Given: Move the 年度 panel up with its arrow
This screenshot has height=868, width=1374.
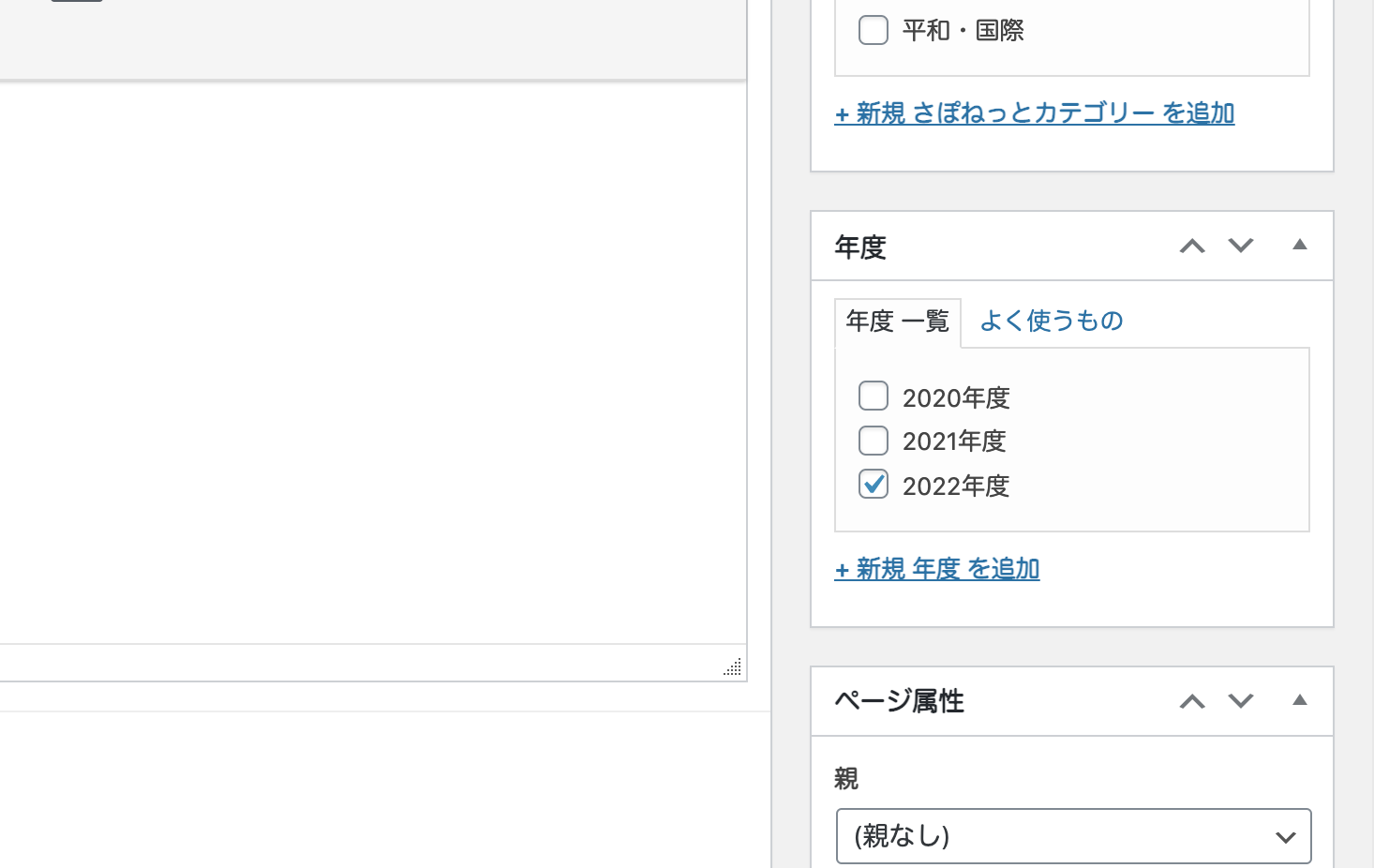Looking at the screenshot, I should pyautogui.click(x=1192, y=247).
